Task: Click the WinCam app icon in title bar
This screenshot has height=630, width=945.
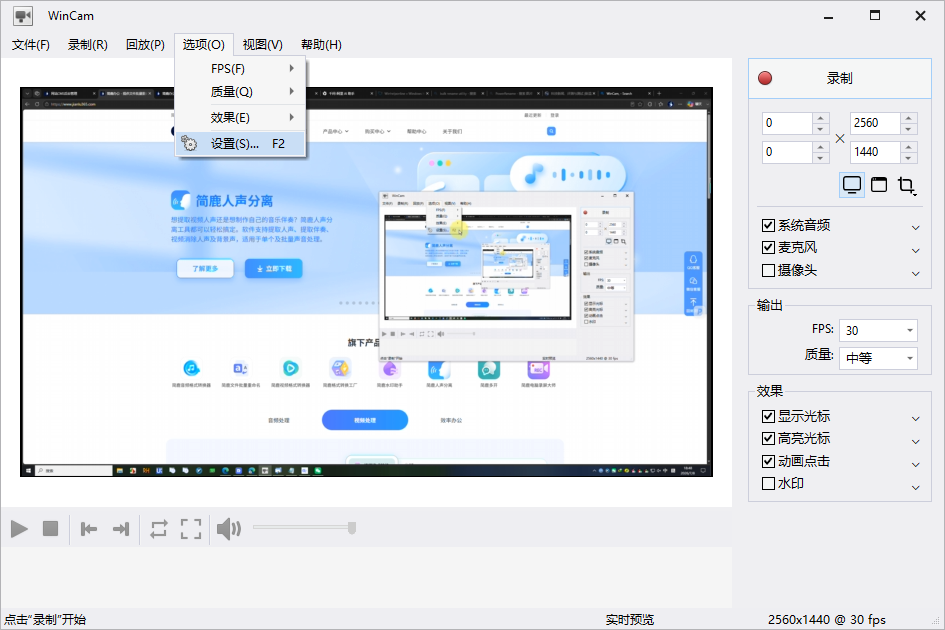Action: (x=23, y=16)
